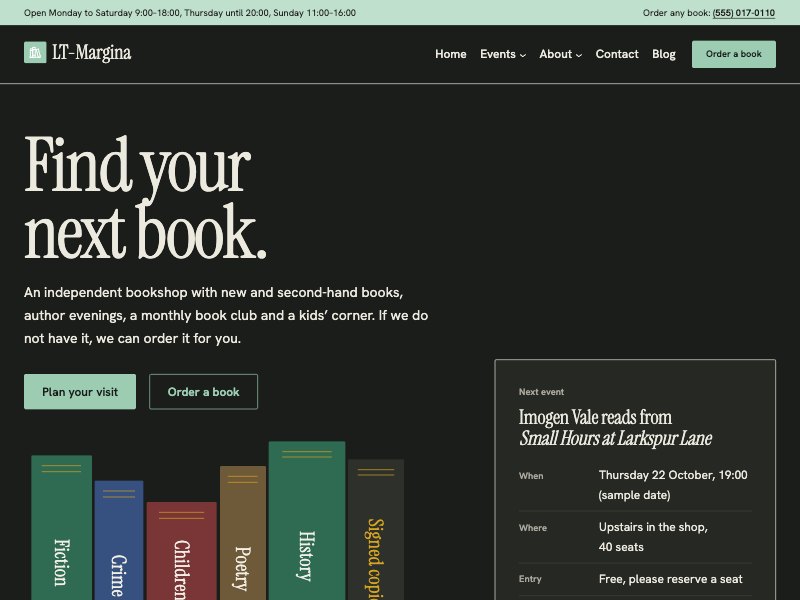Open the LT-Margina site name link
This screenshot has height=600, width=800.
pos(92,53)
